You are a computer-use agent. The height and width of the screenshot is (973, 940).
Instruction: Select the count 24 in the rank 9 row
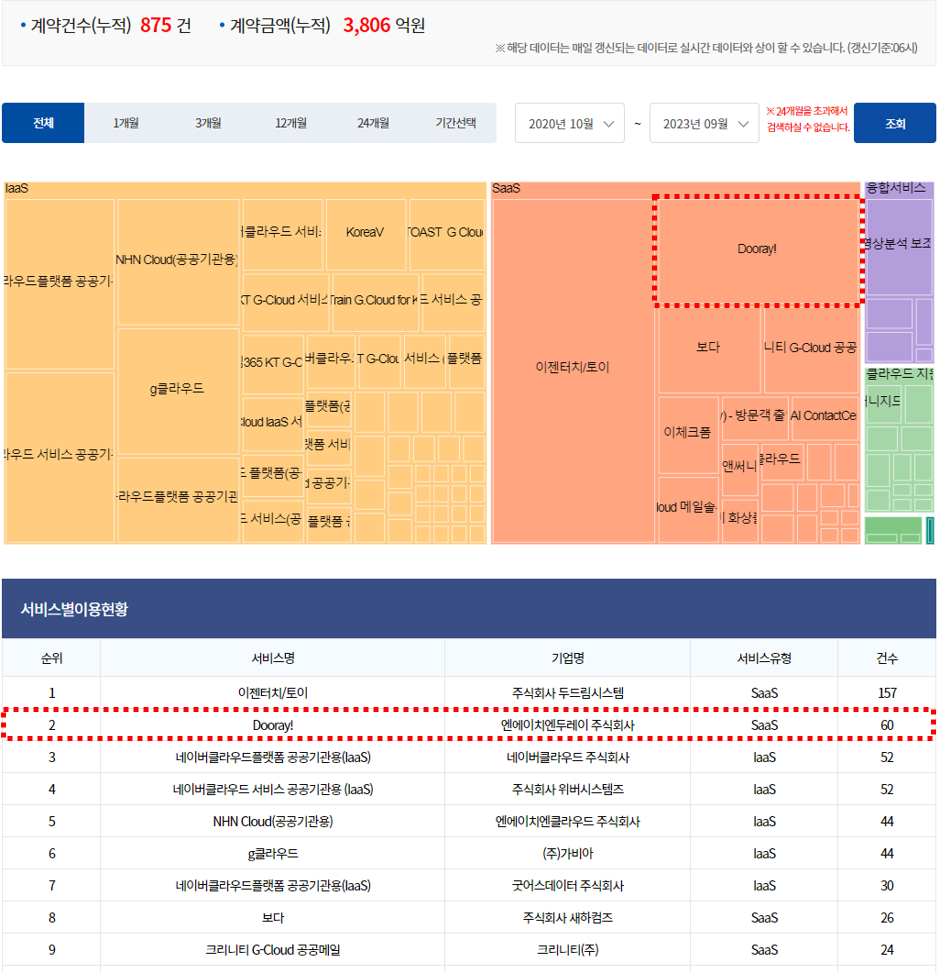tap(887, 951)
